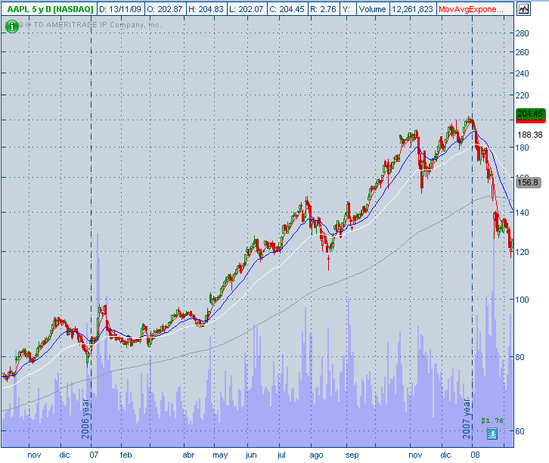
Task: Click the 60 price axis label
Action: coord(520,431)
